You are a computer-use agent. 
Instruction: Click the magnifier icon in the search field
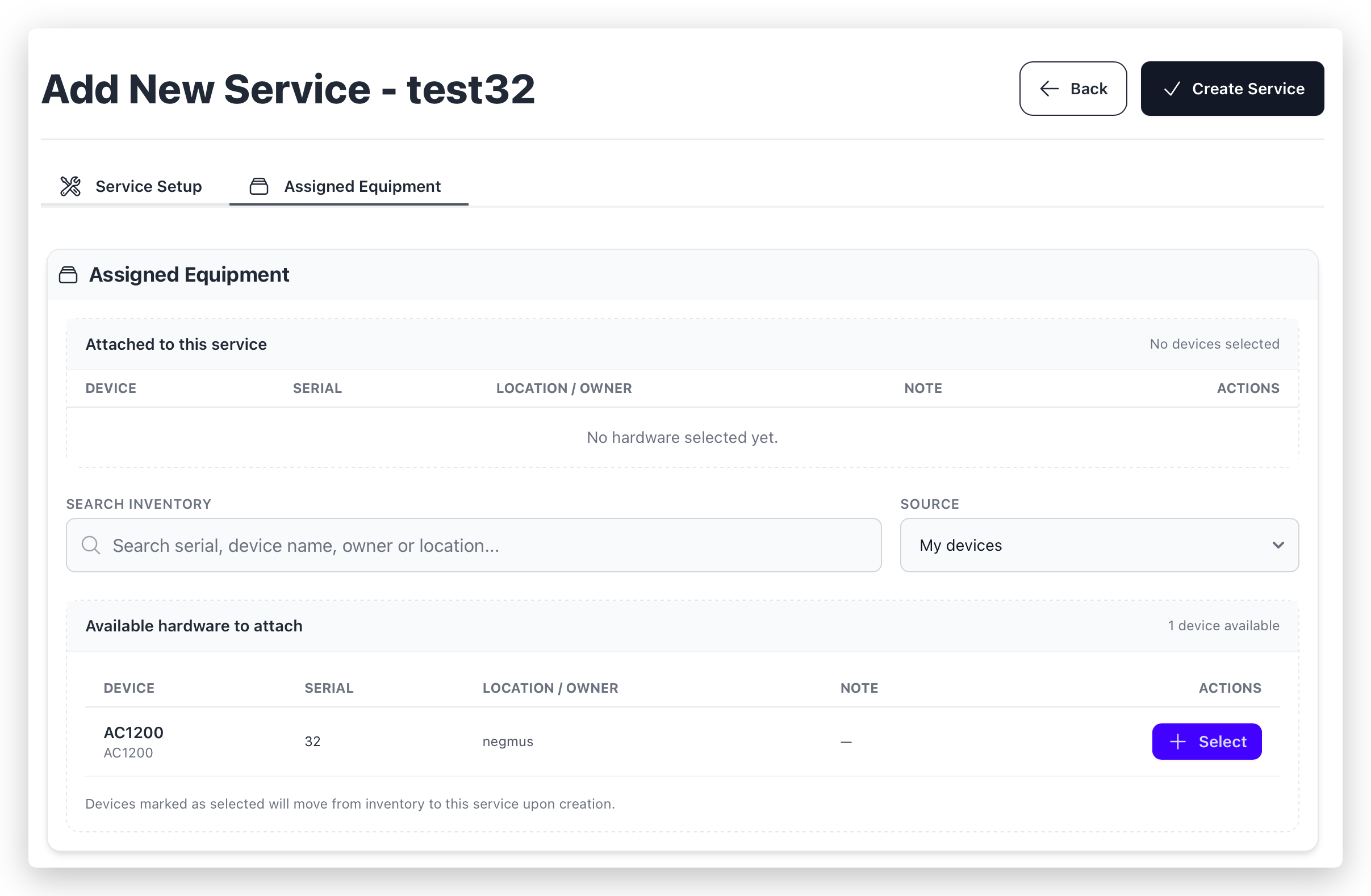(91, 545)
